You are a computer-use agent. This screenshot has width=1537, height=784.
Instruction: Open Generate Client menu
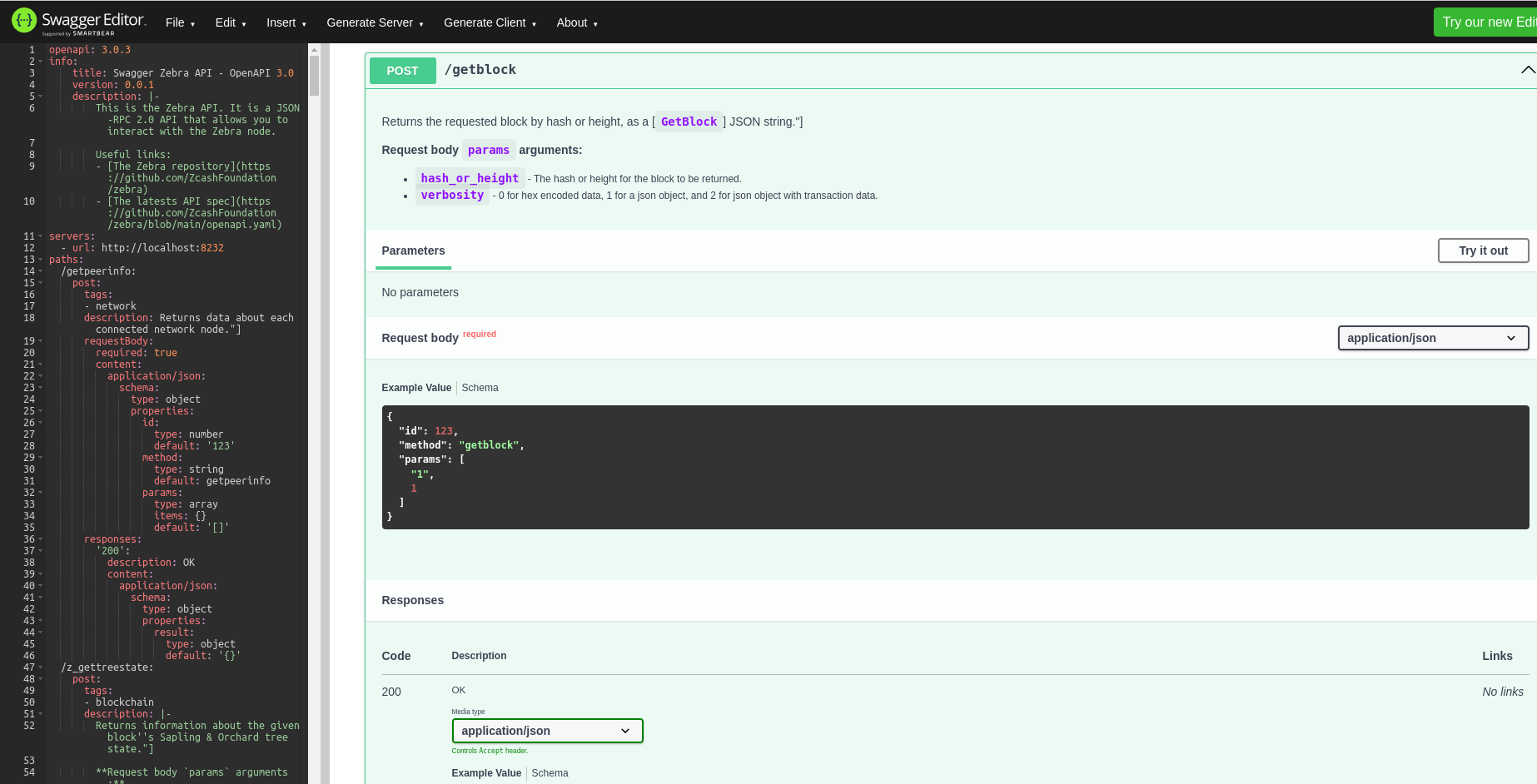pyautogui.click(x=490, y=22)
